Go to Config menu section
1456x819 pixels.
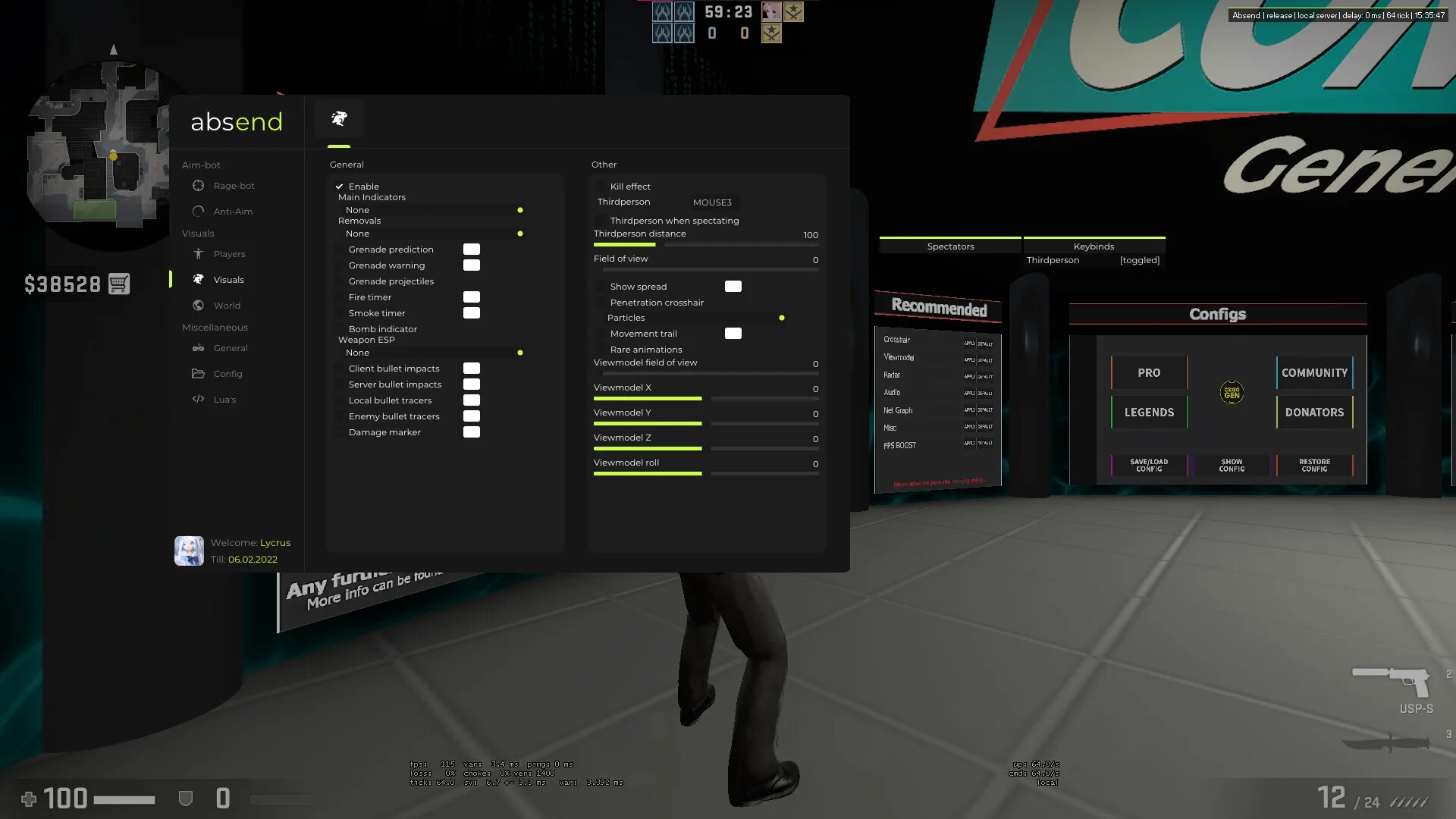tap(227, 374)
